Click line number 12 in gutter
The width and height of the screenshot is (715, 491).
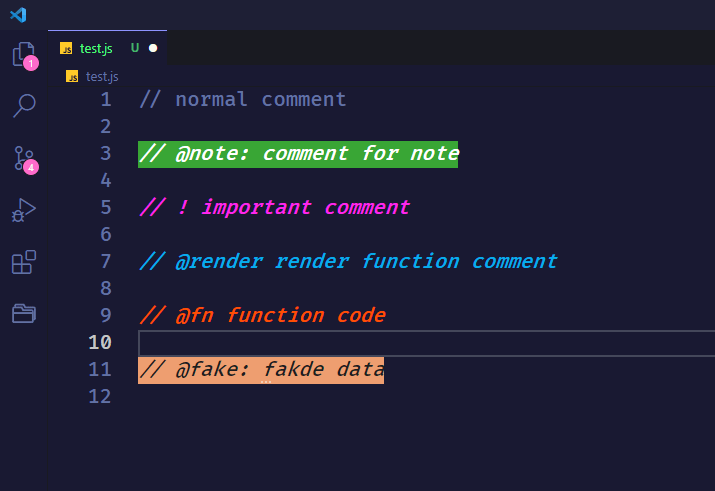[100, 396]
